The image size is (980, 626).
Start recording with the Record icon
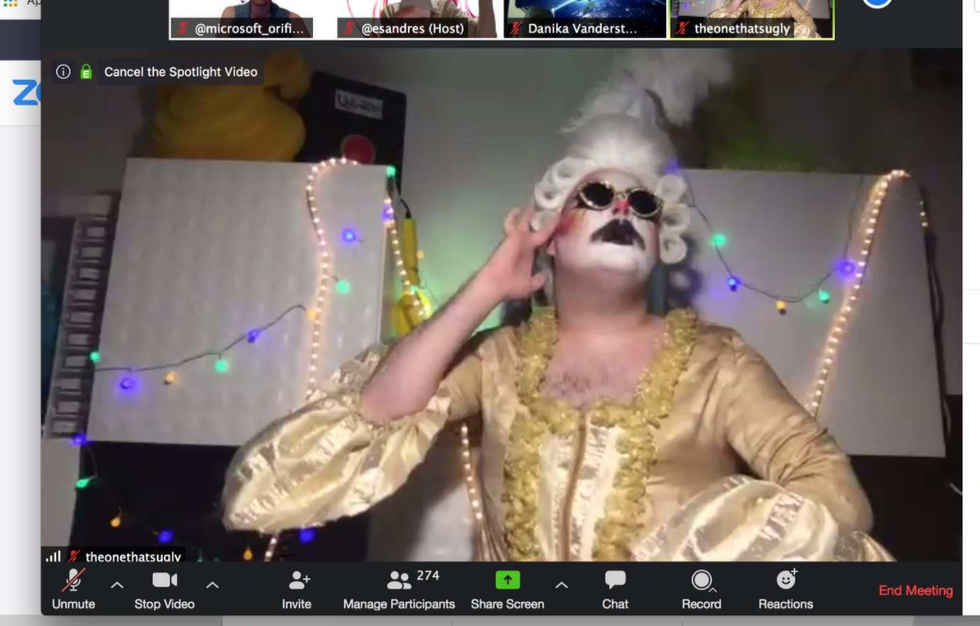tap(701, 581)
